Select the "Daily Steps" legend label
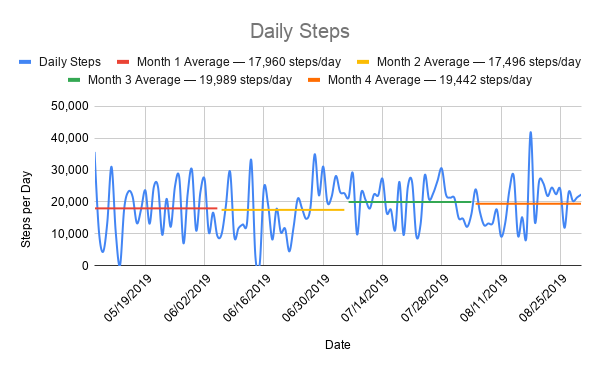Image resolution: width=600 pixels, height=371 pixels. click(70, 62)
